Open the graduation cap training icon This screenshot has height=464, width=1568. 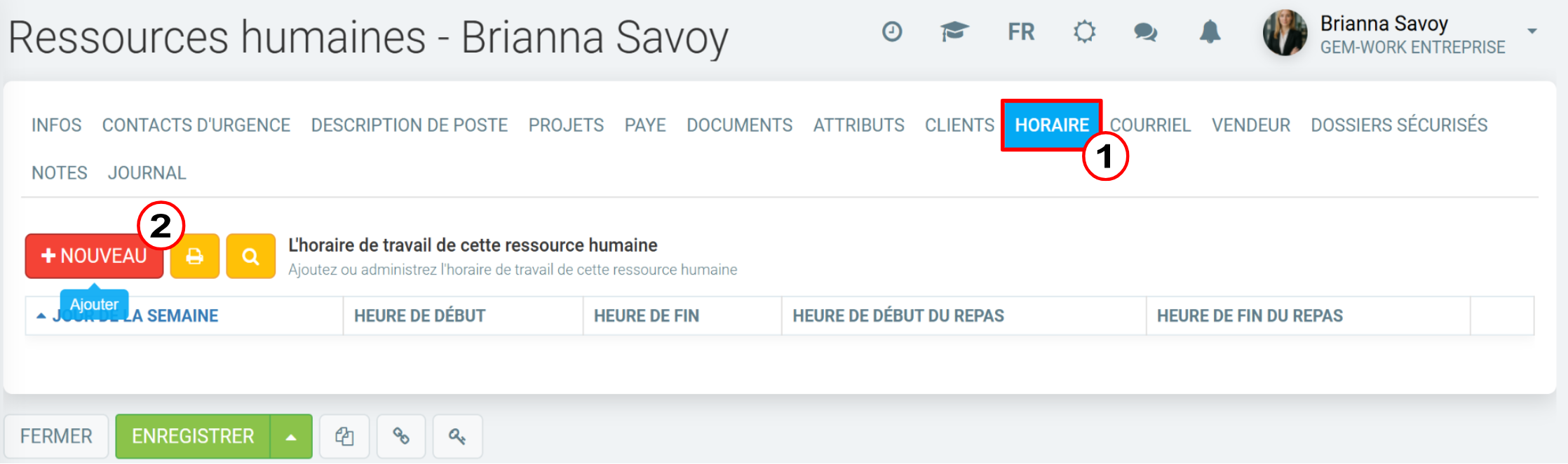pyautogui.click(x=954, y=32)
